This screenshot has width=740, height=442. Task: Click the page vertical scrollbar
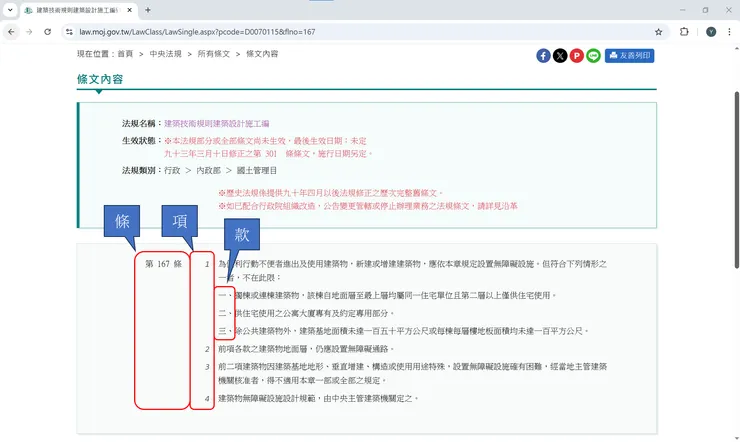736,179
